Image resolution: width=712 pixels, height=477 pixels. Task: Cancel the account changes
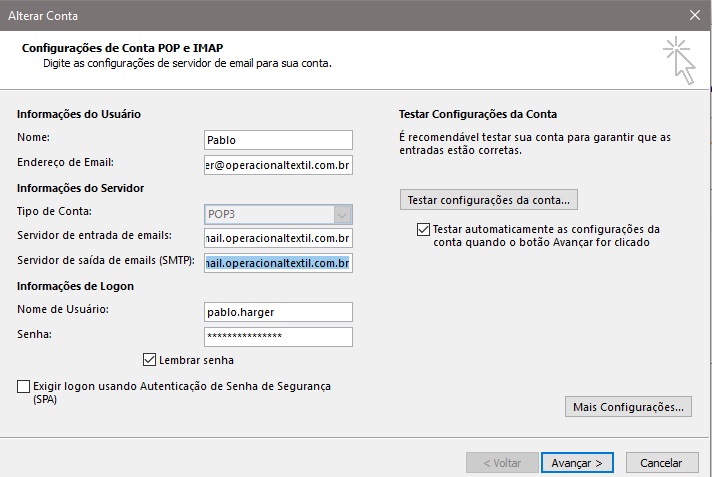tap(662, 463)
